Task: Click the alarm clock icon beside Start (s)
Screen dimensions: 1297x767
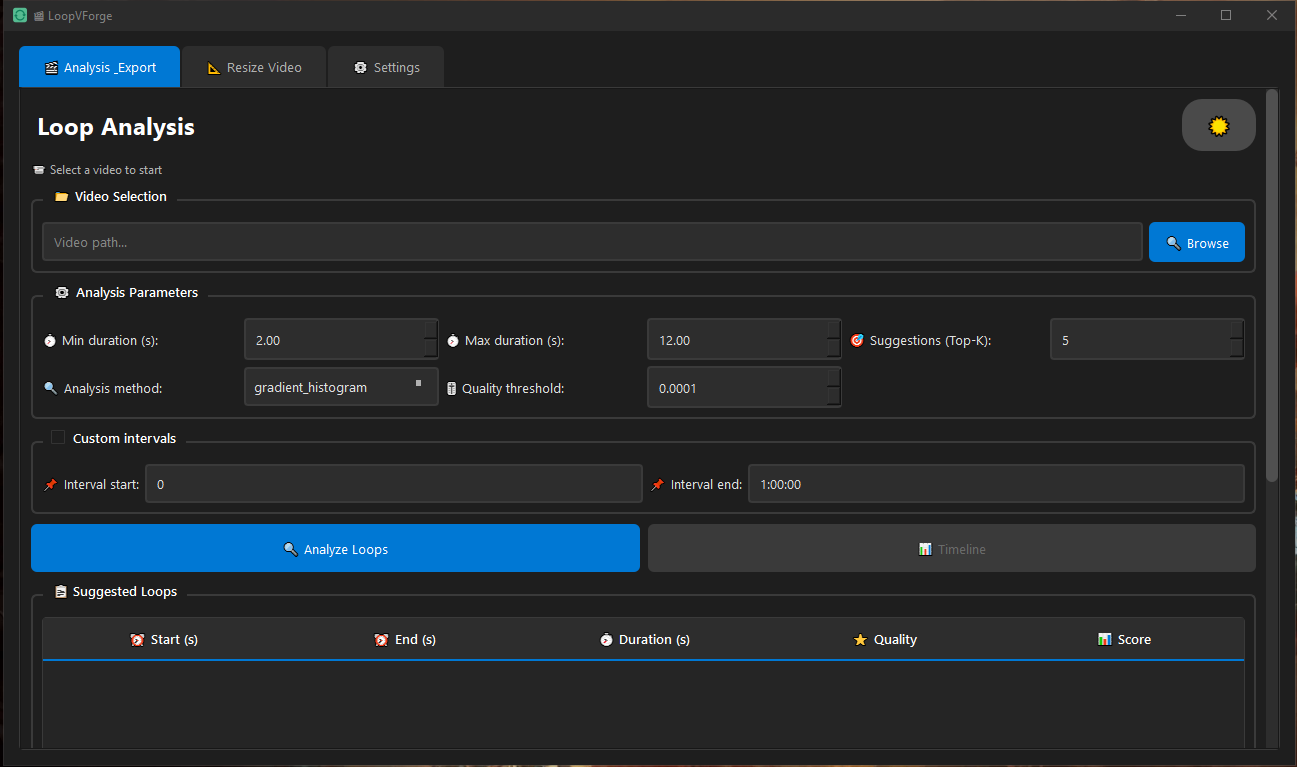Action: click(137, 640)
